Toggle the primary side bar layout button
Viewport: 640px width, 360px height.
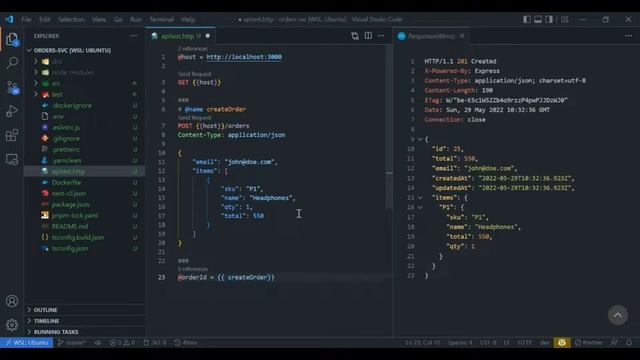point(527,19)
